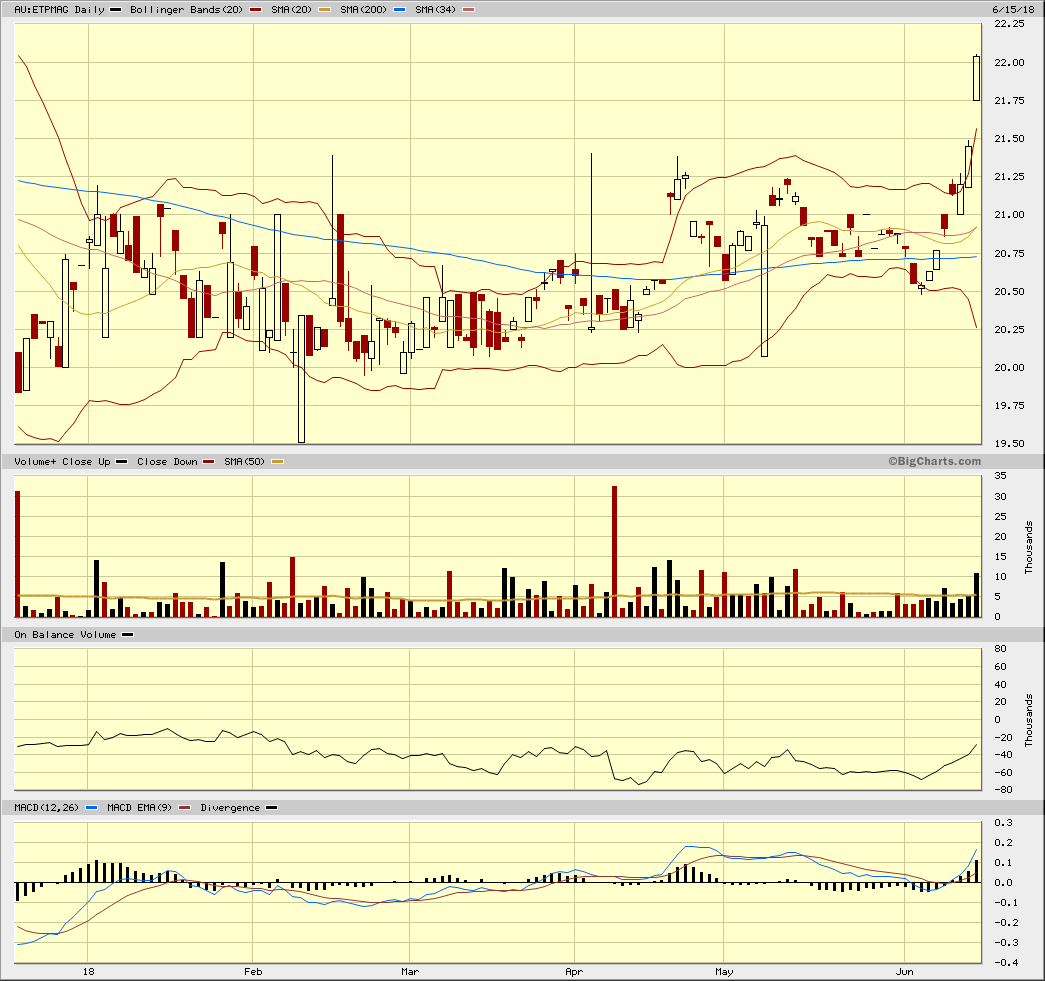This screenshot has width=1045, height=981.
Task: Click the Volume+ Close Up legend label
Action: point(62,462)
